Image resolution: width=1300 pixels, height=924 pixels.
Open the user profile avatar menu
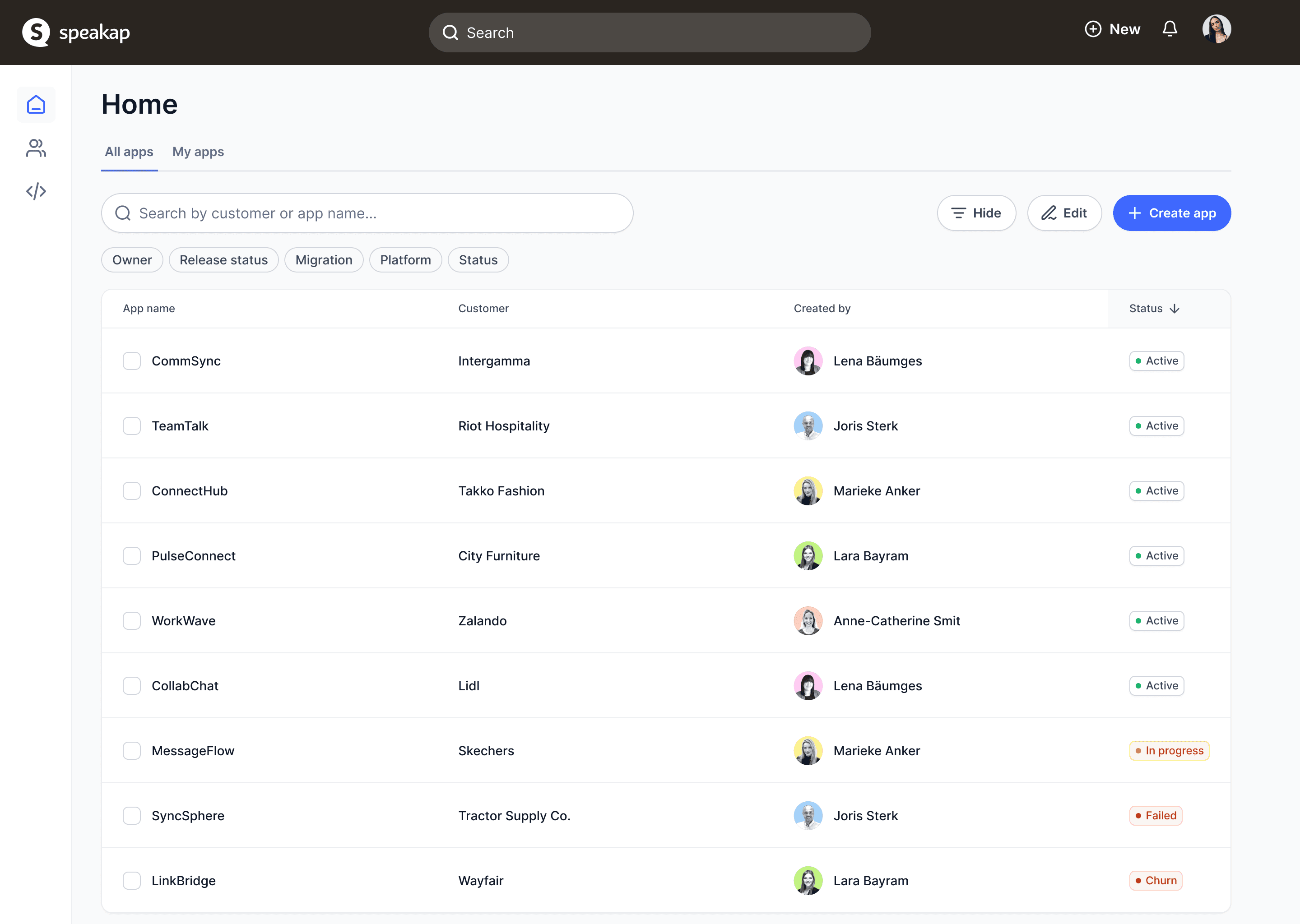1216,29
